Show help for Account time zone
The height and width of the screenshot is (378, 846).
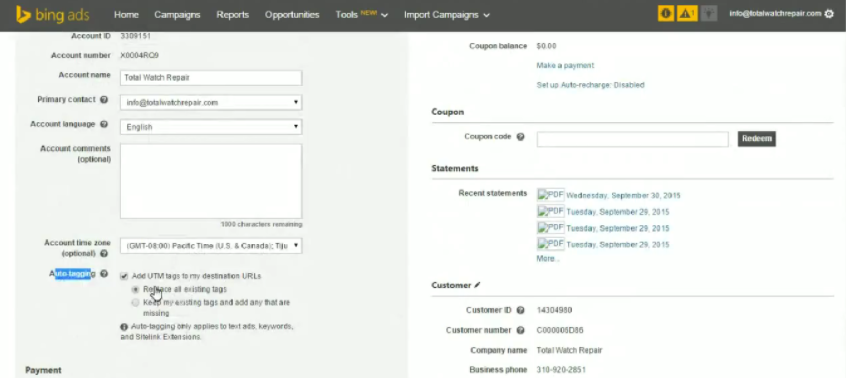click(x=104, y=253)
